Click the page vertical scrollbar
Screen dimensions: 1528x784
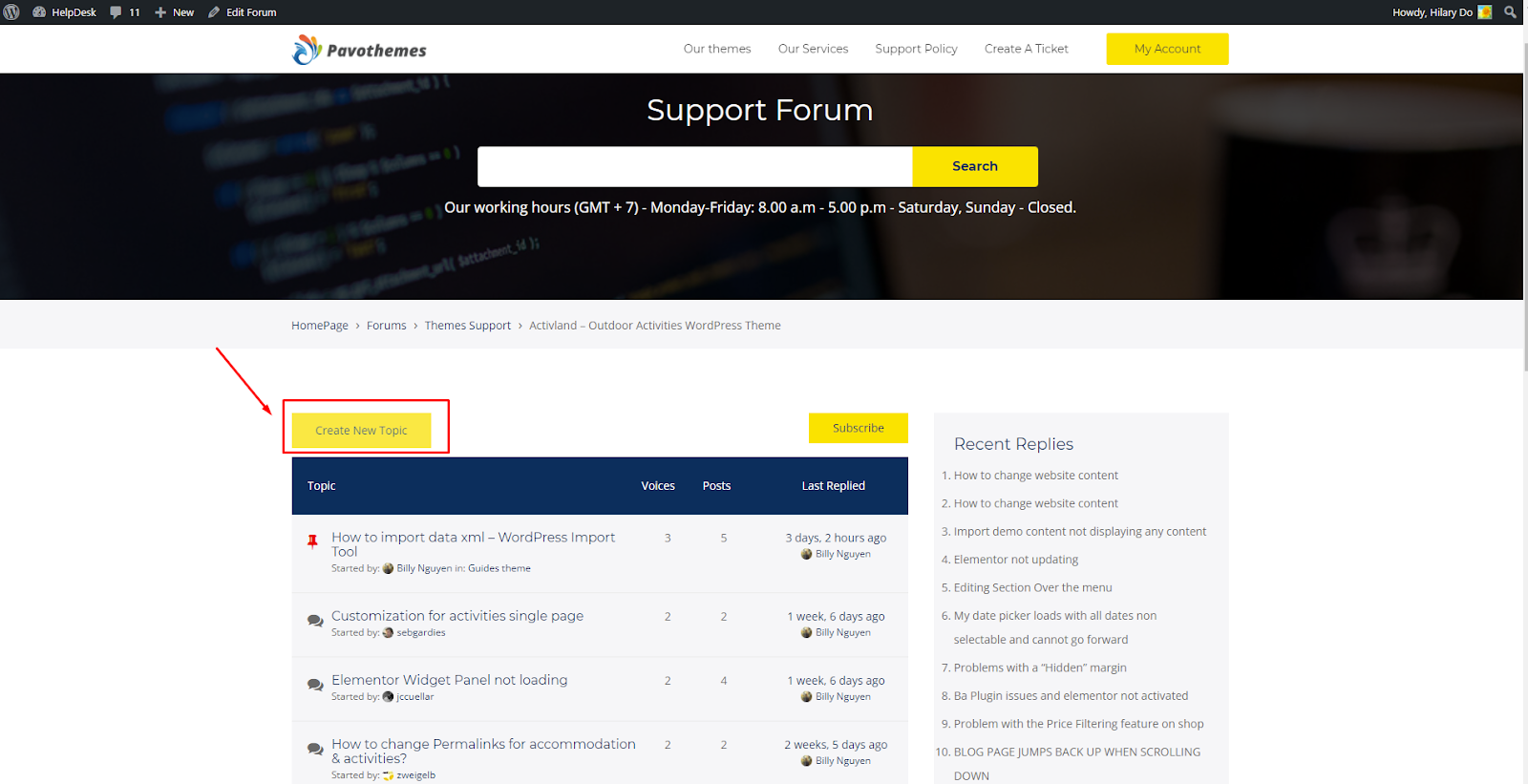tap(1525, 205)
